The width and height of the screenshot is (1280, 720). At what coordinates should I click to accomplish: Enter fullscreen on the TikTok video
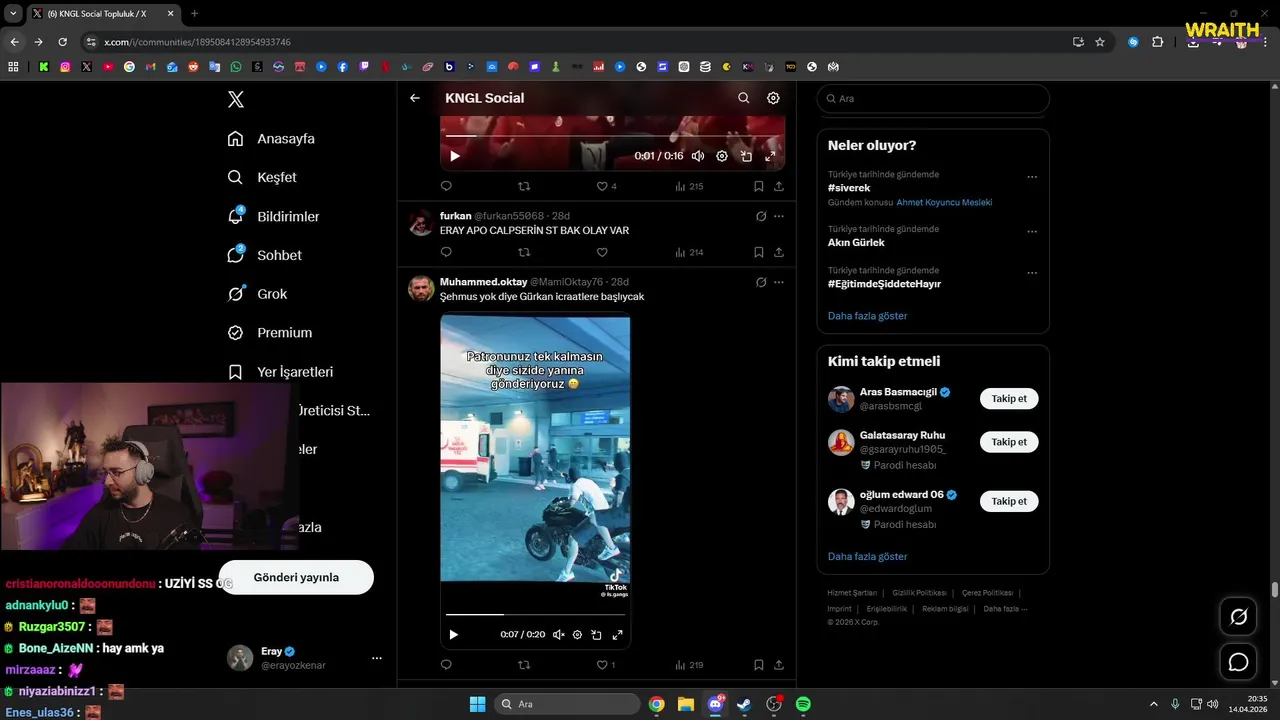[617, 635]
